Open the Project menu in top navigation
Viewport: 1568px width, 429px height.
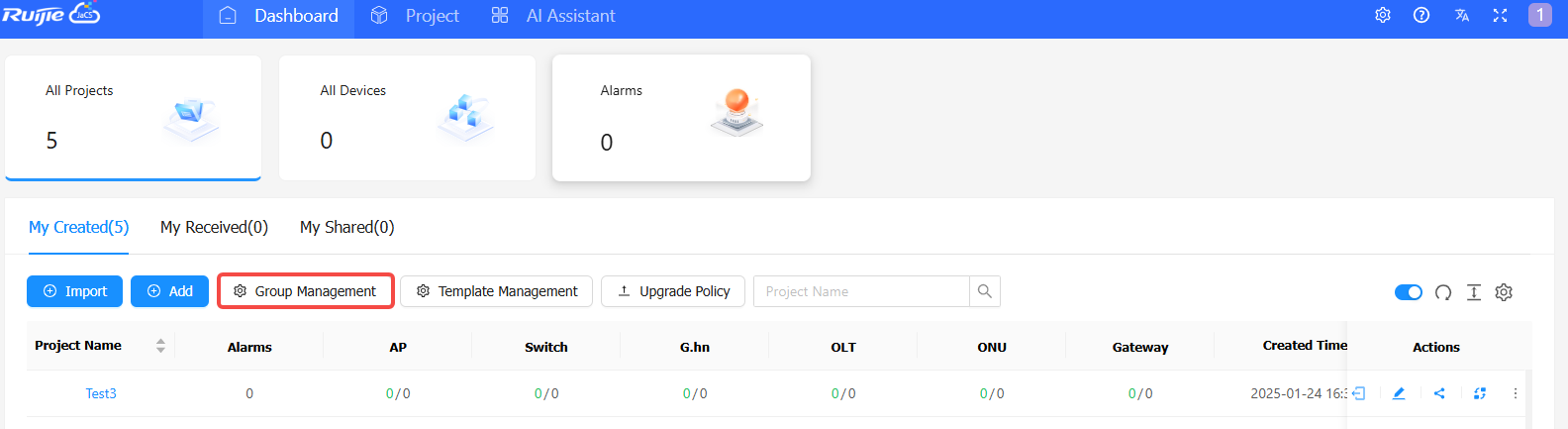[415, 16]
